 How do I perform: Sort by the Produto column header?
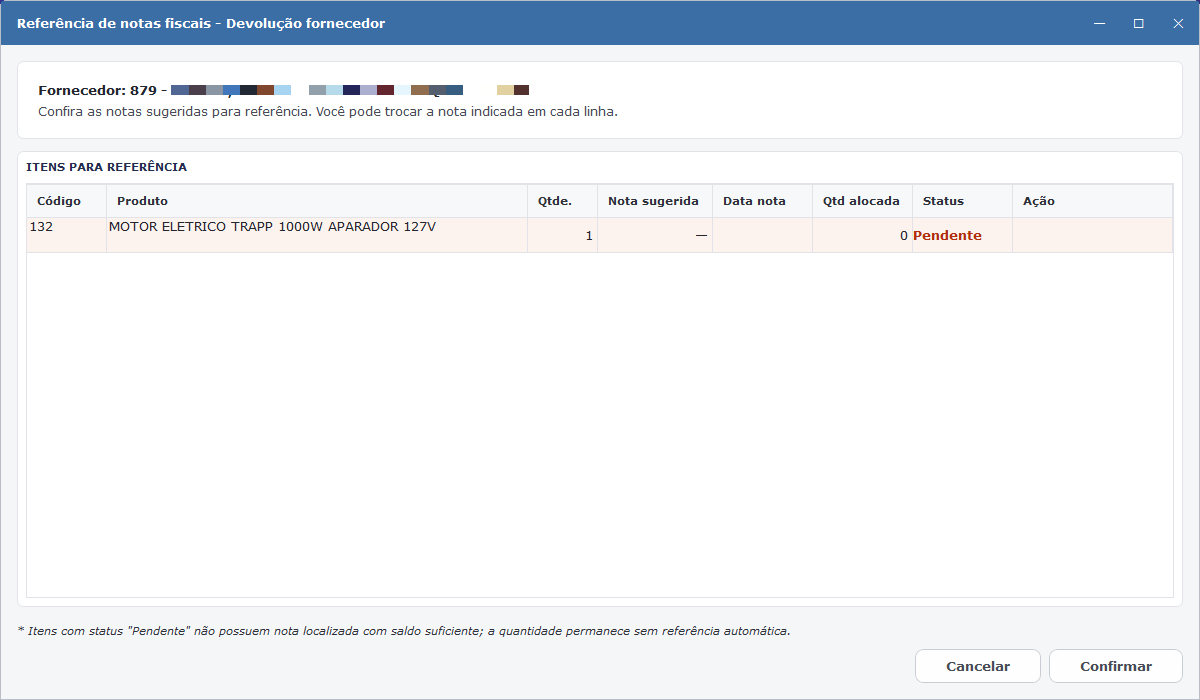click(x=317, y=201)
